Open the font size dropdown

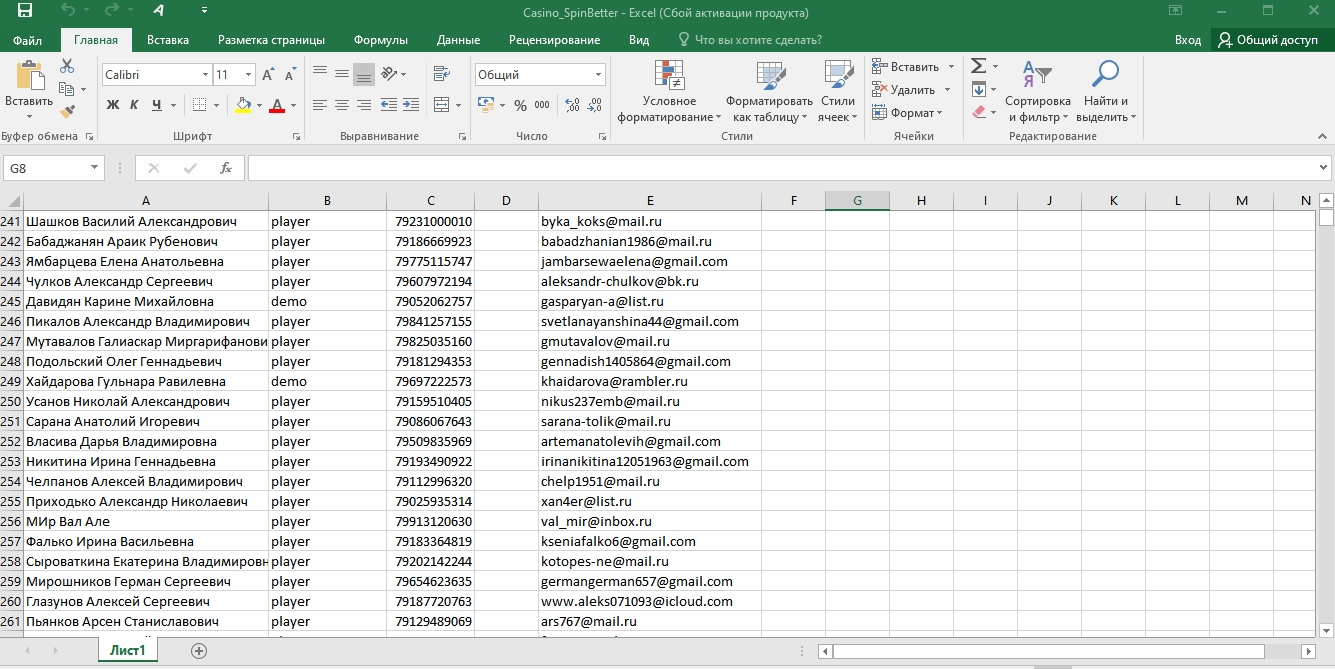(248, 75)
